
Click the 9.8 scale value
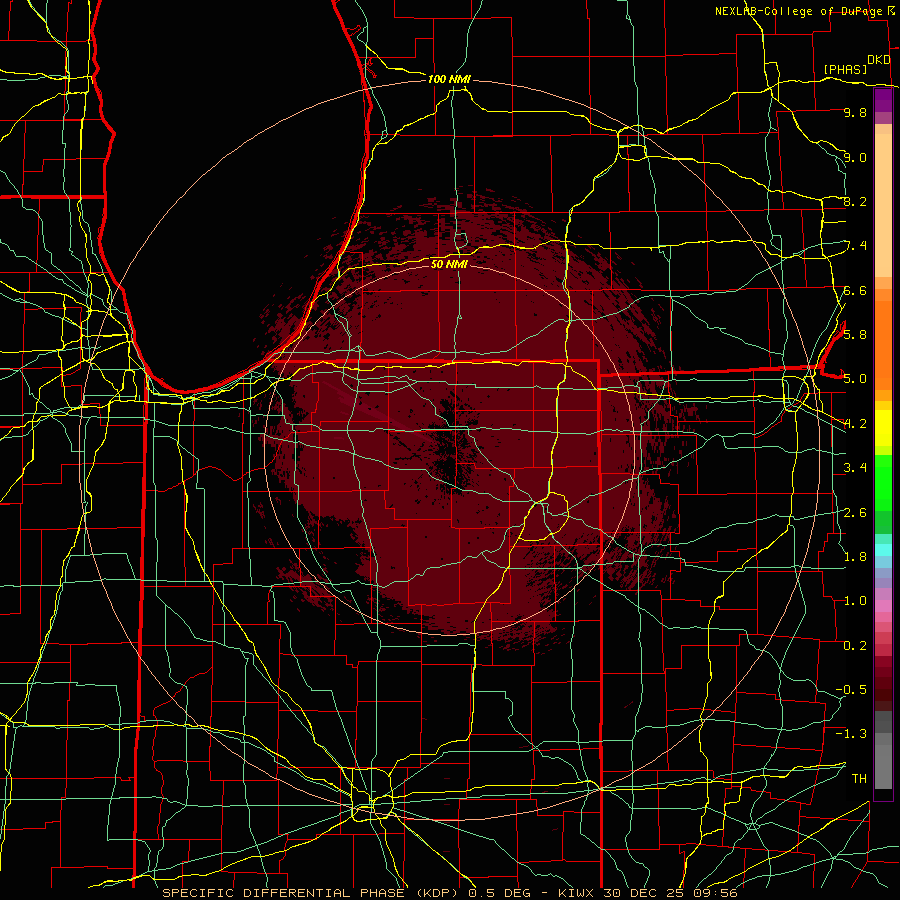(x=855, y=112)
